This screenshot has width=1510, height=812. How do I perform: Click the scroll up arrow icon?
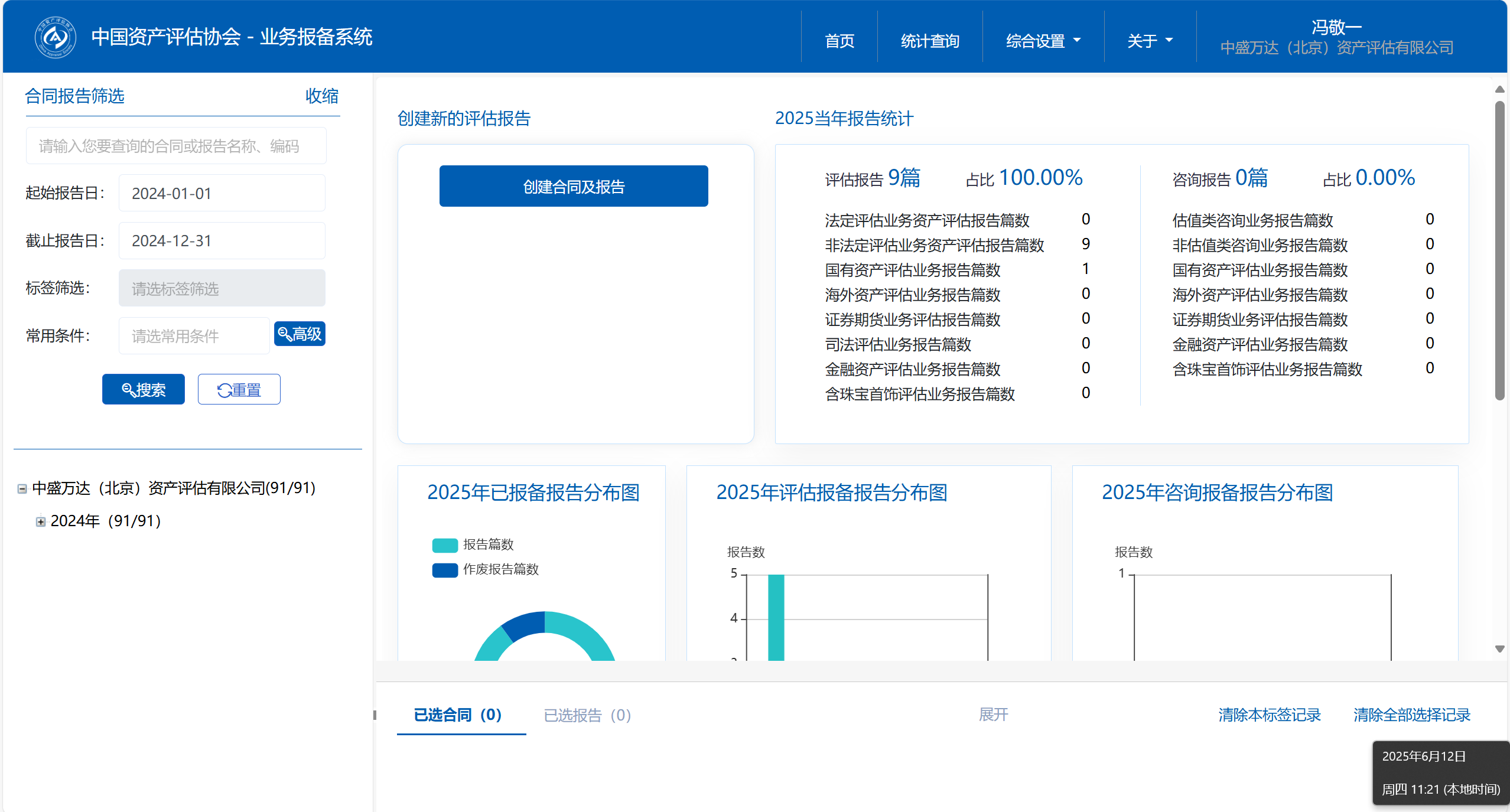(x=1499, y=89)
